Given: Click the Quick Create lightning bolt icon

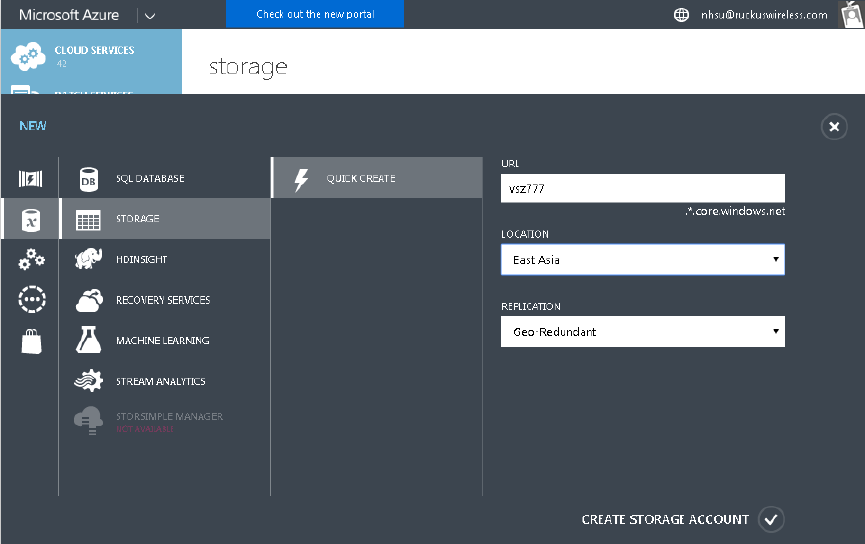Looking at the screenshot, I should coord(301,180).
